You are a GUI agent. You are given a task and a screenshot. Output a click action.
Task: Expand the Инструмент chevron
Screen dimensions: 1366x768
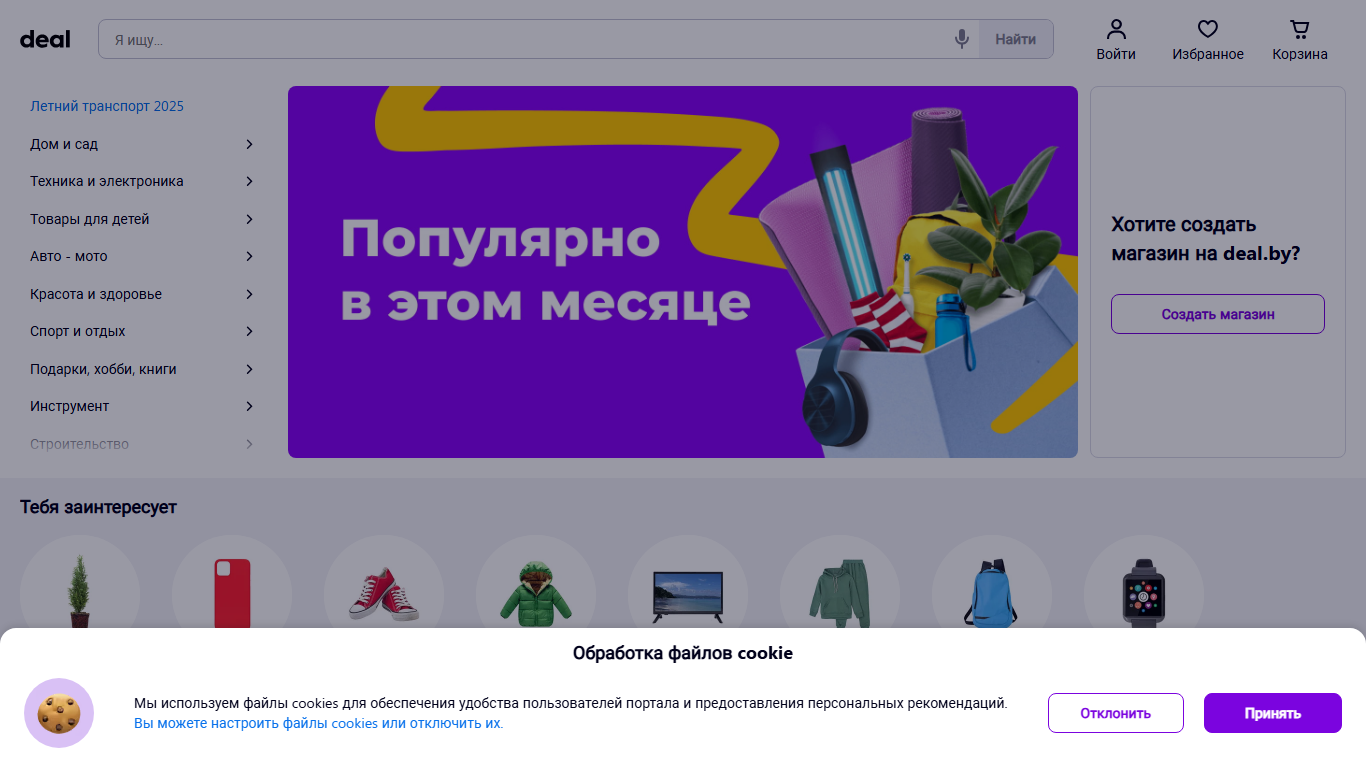249,406
